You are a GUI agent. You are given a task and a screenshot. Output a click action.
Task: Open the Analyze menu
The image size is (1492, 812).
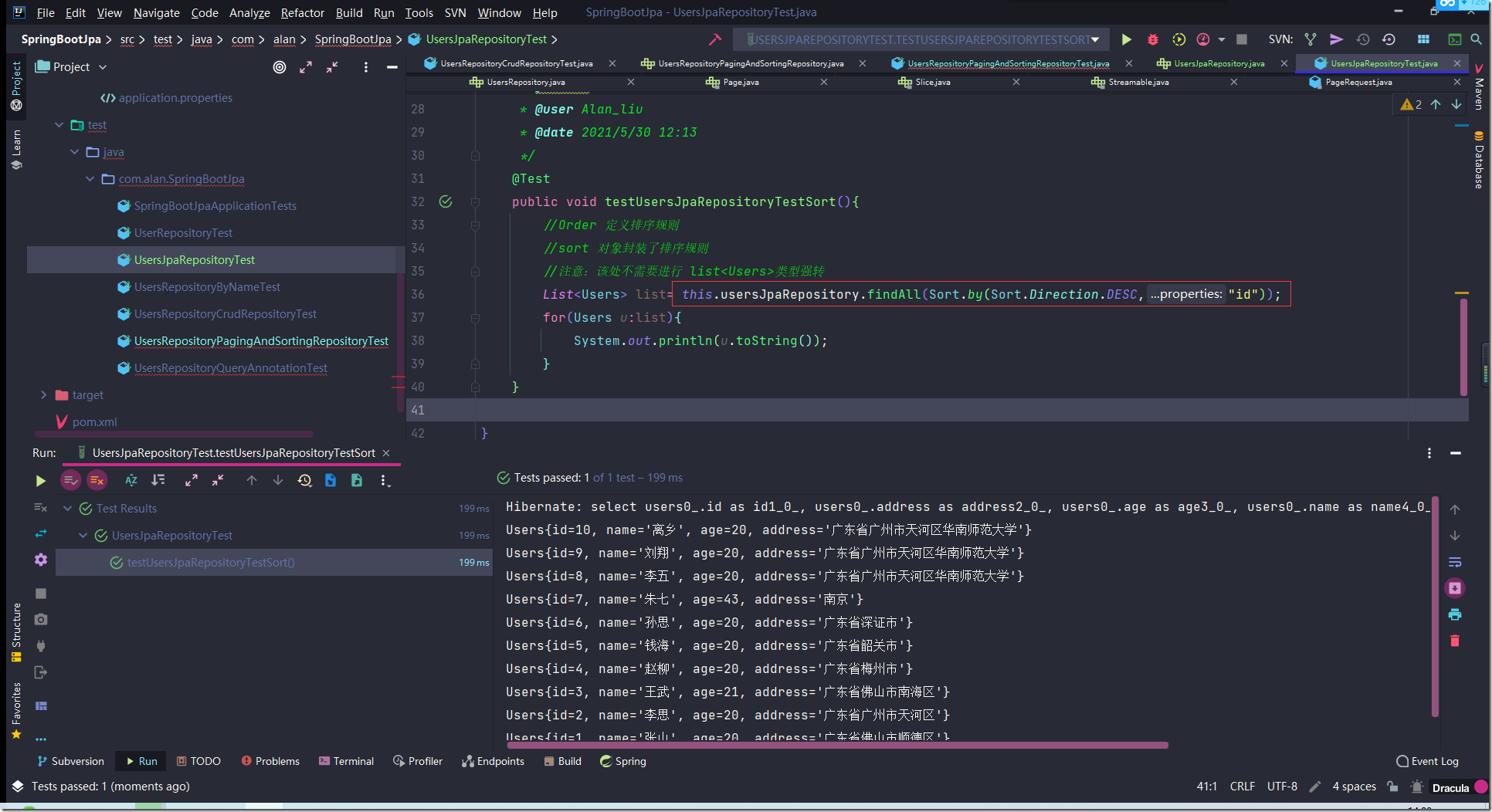pos(249,12)
